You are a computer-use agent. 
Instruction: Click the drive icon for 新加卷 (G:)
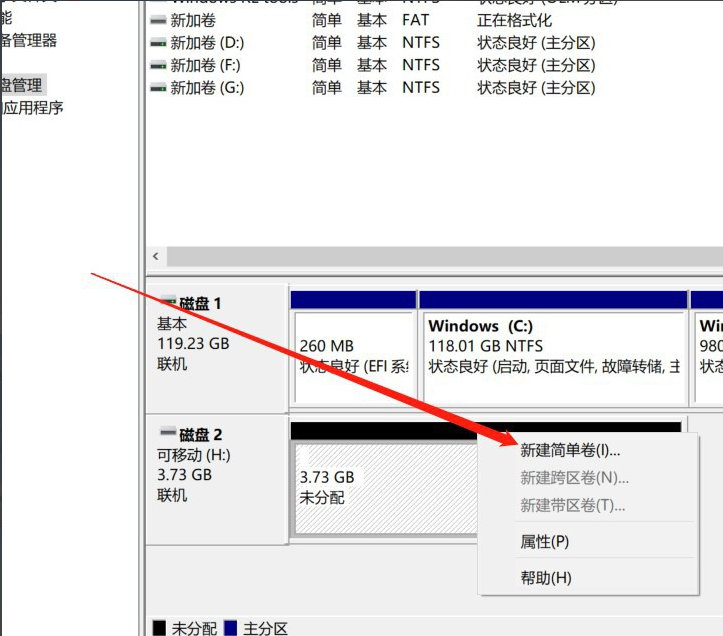point(158,88)
